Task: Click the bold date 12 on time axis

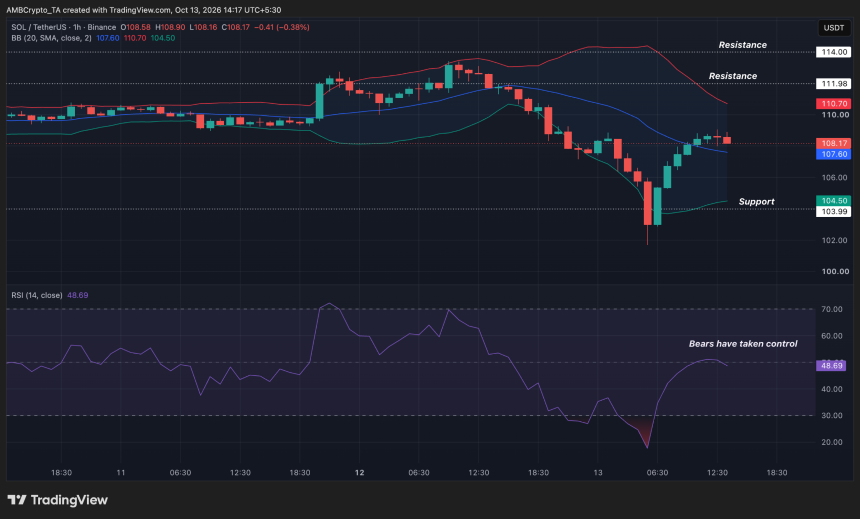Action: pyautogui.click(x=359, y=472)
